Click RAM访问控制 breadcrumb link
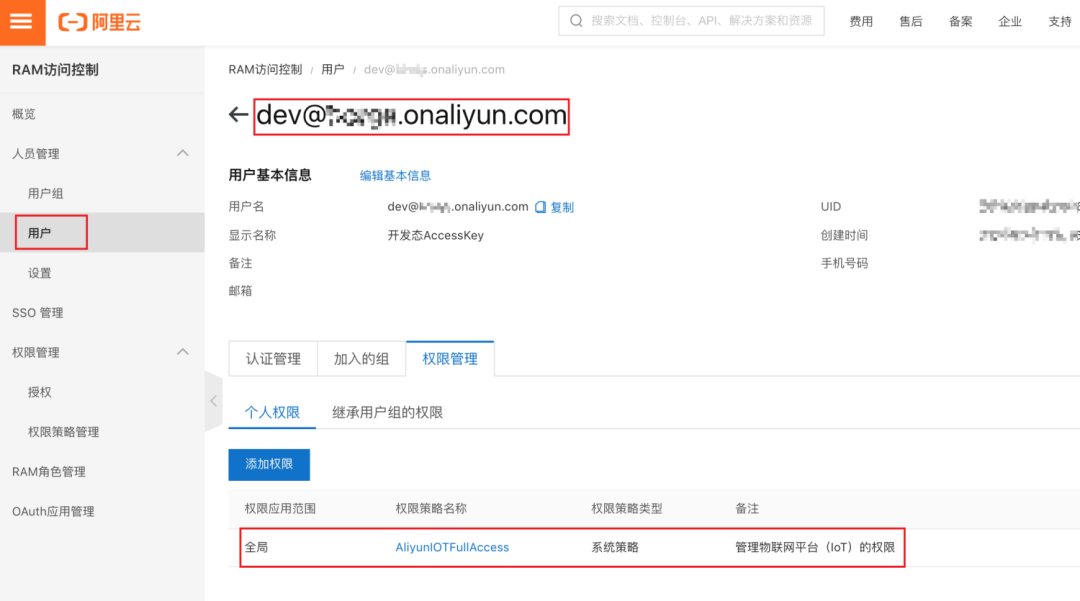Screen dimensions: 1080x601 (265, 70)
